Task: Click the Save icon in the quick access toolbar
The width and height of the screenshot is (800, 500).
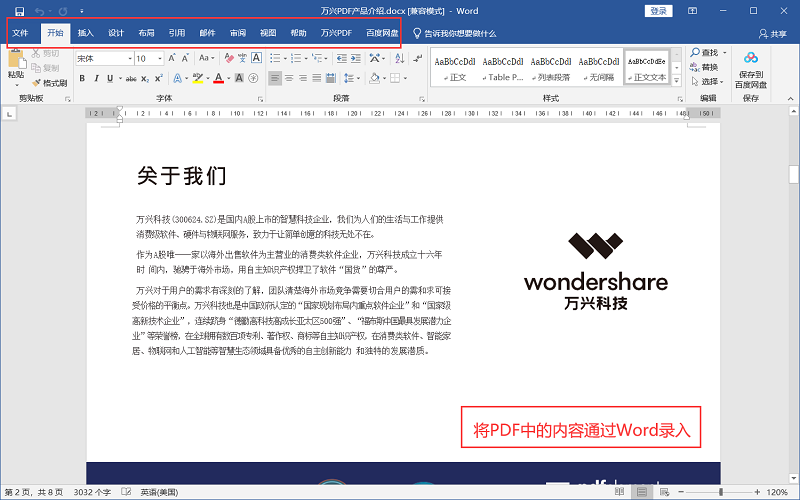Action: coord(19,11)
